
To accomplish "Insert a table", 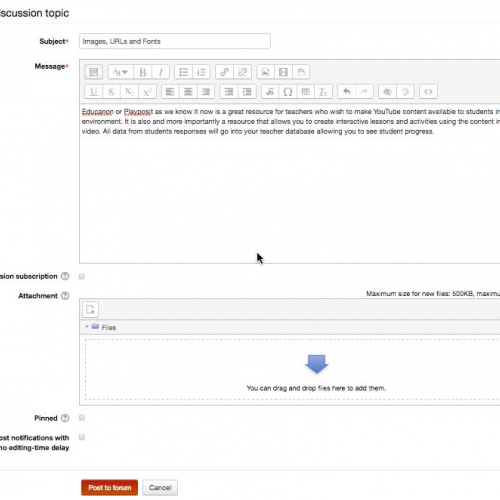I will pos(305,91).
